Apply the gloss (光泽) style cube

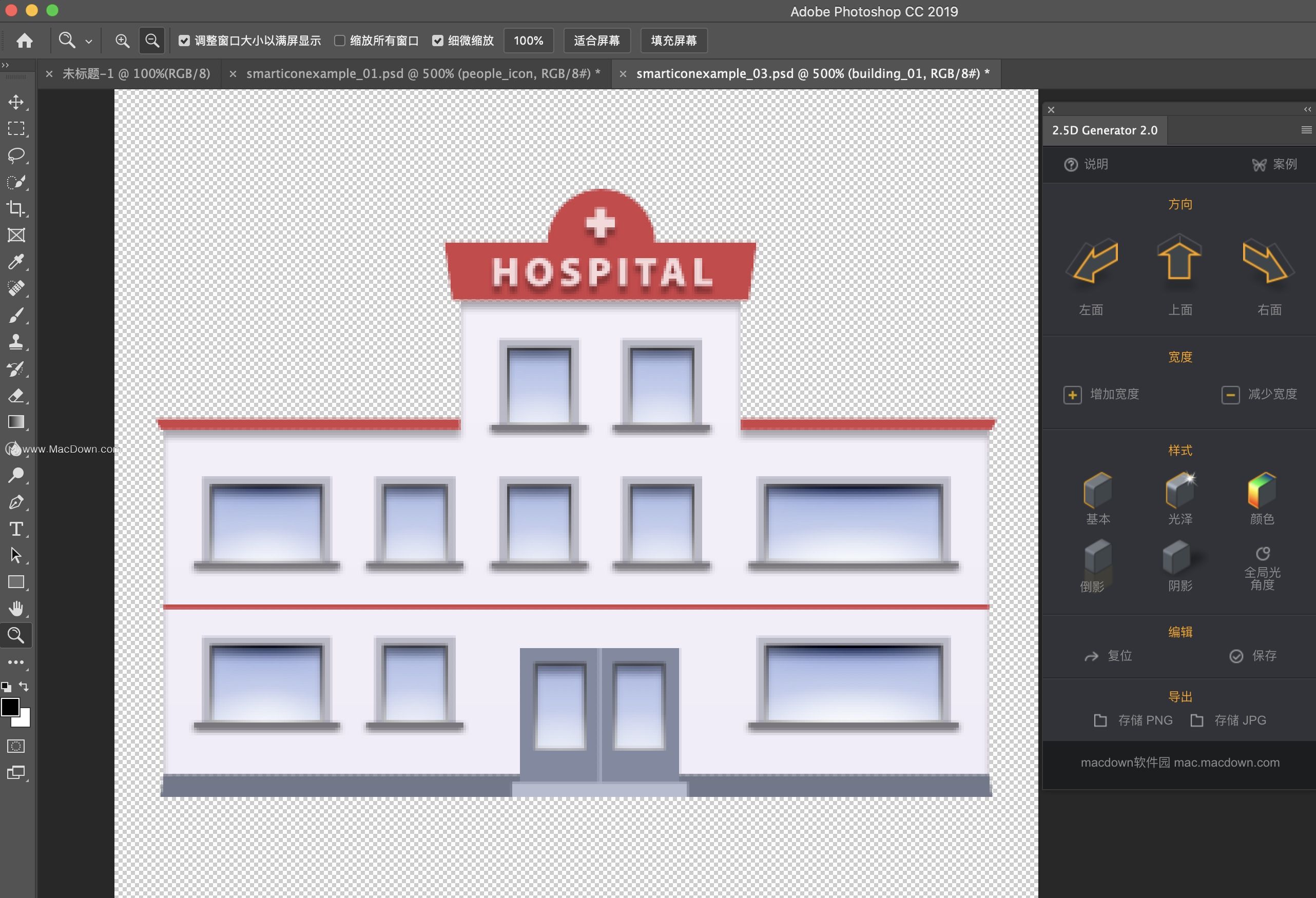pos(1179,490)
